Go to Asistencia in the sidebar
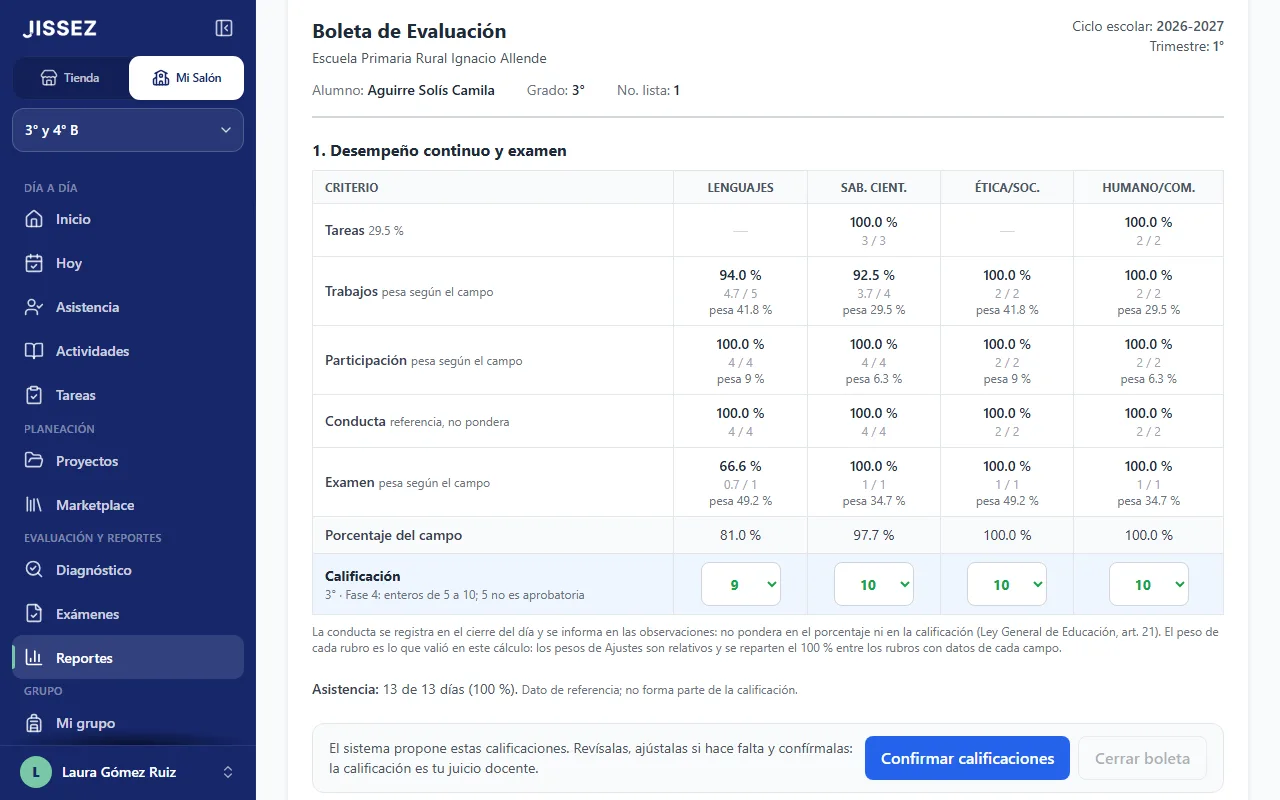This screenshot has width=1280, height=800. click(128, 307)
